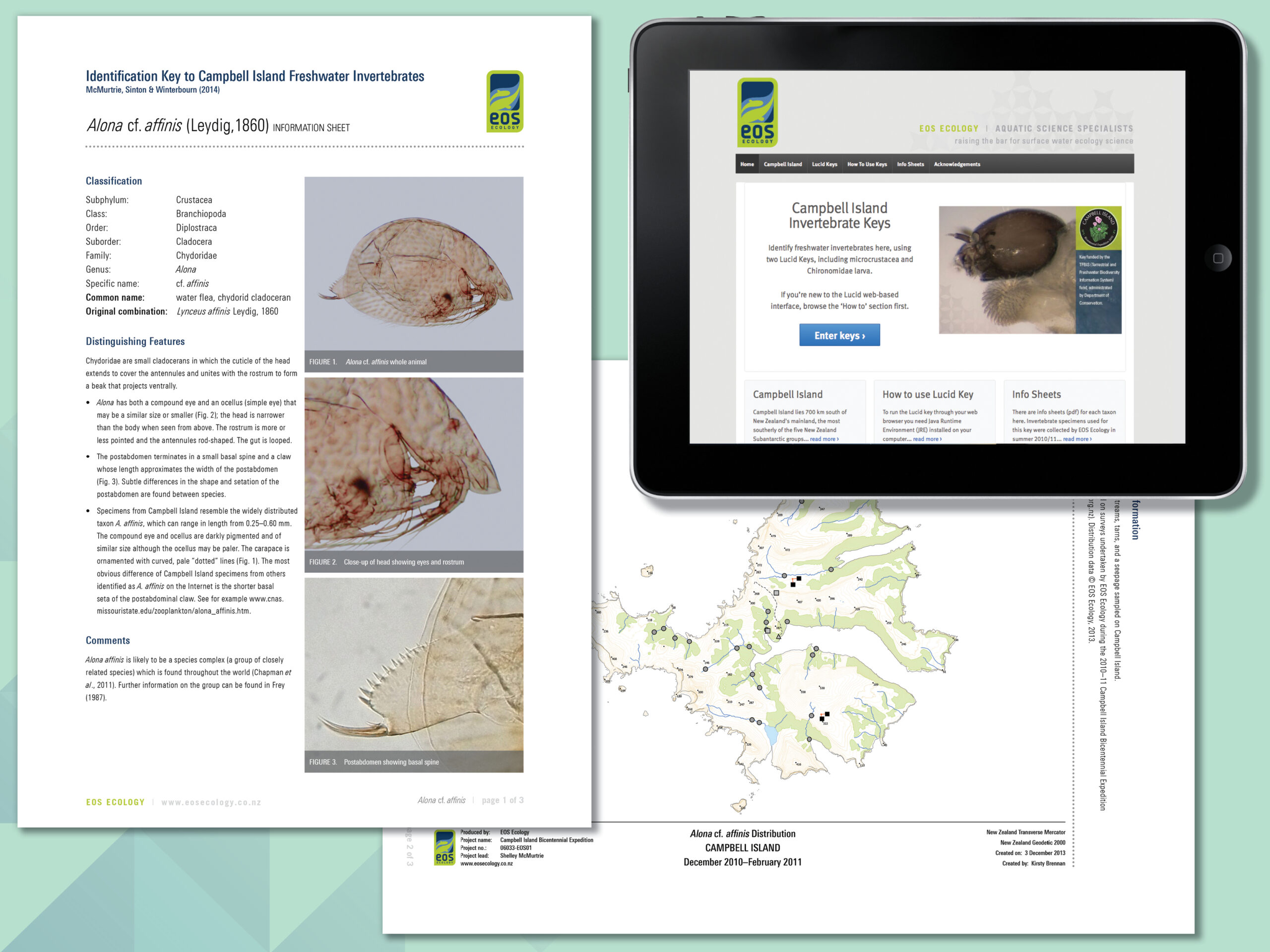The height and width of the screenshot is (952, 1270).
Task: Click Figure 1 whole animal photo
Action: [413, 264]
